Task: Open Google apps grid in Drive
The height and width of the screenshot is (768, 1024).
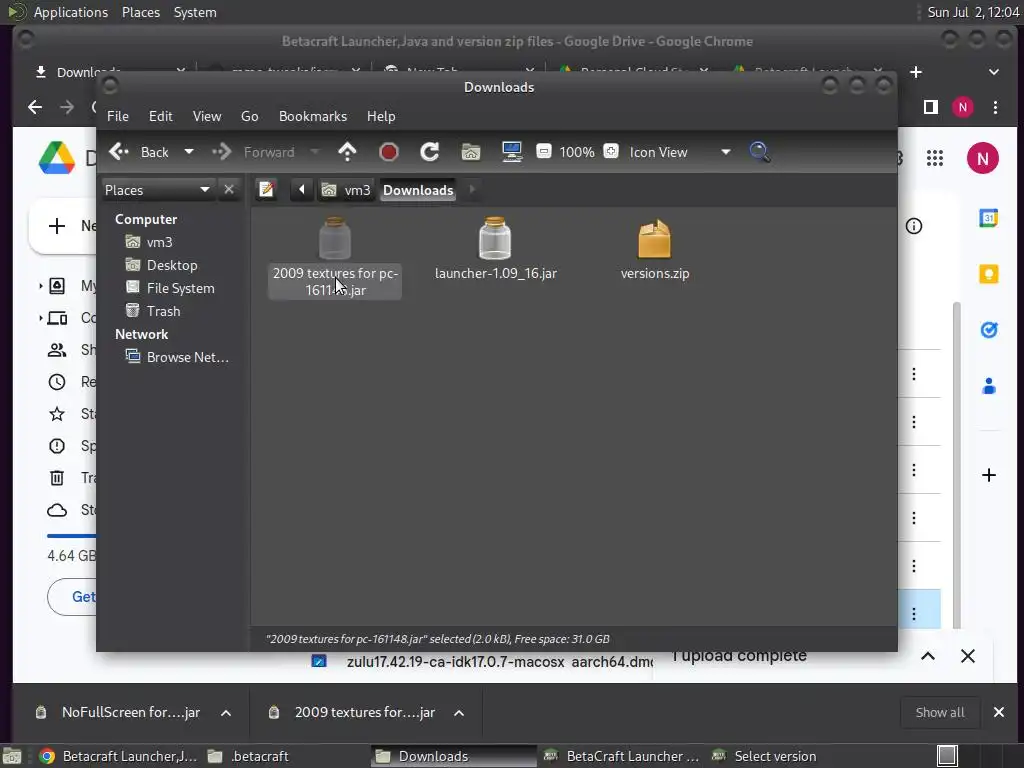Action: (935, 158)
